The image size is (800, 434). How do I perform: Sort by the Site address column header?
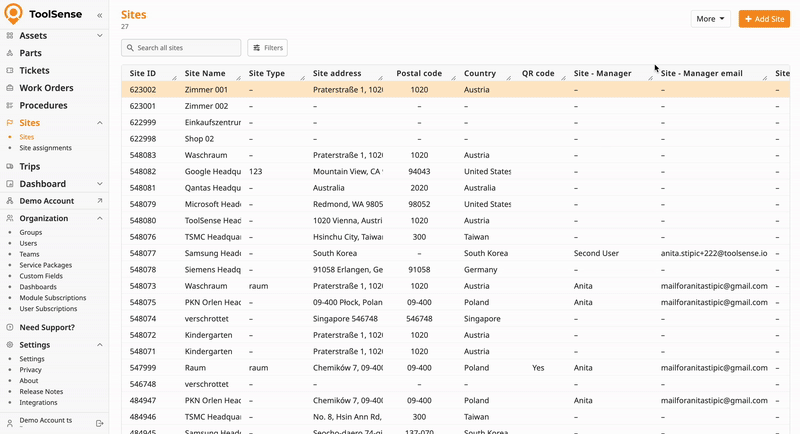point(337,73)
